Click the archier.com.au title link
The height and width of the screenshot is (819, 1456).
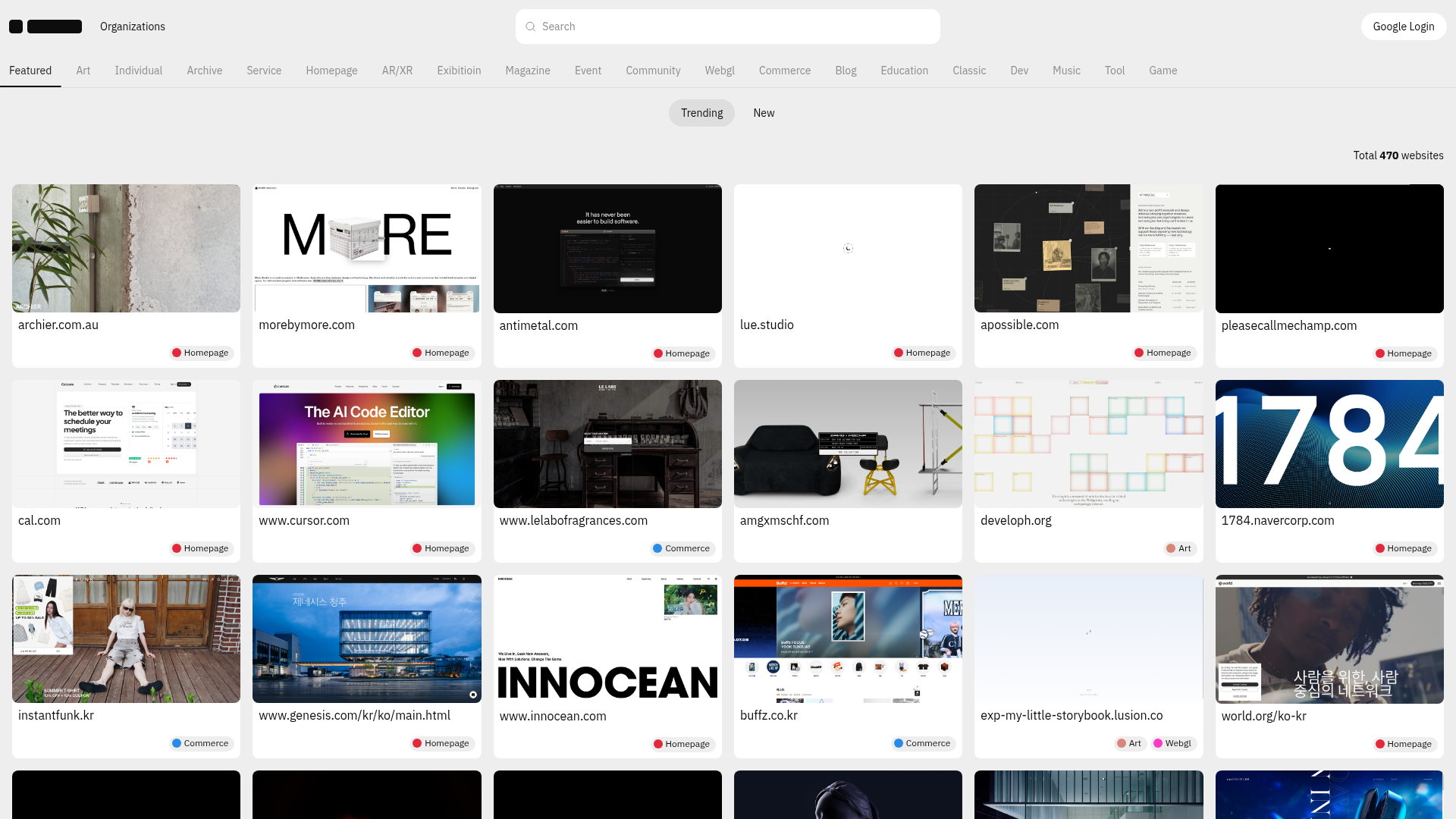point(58,325)
